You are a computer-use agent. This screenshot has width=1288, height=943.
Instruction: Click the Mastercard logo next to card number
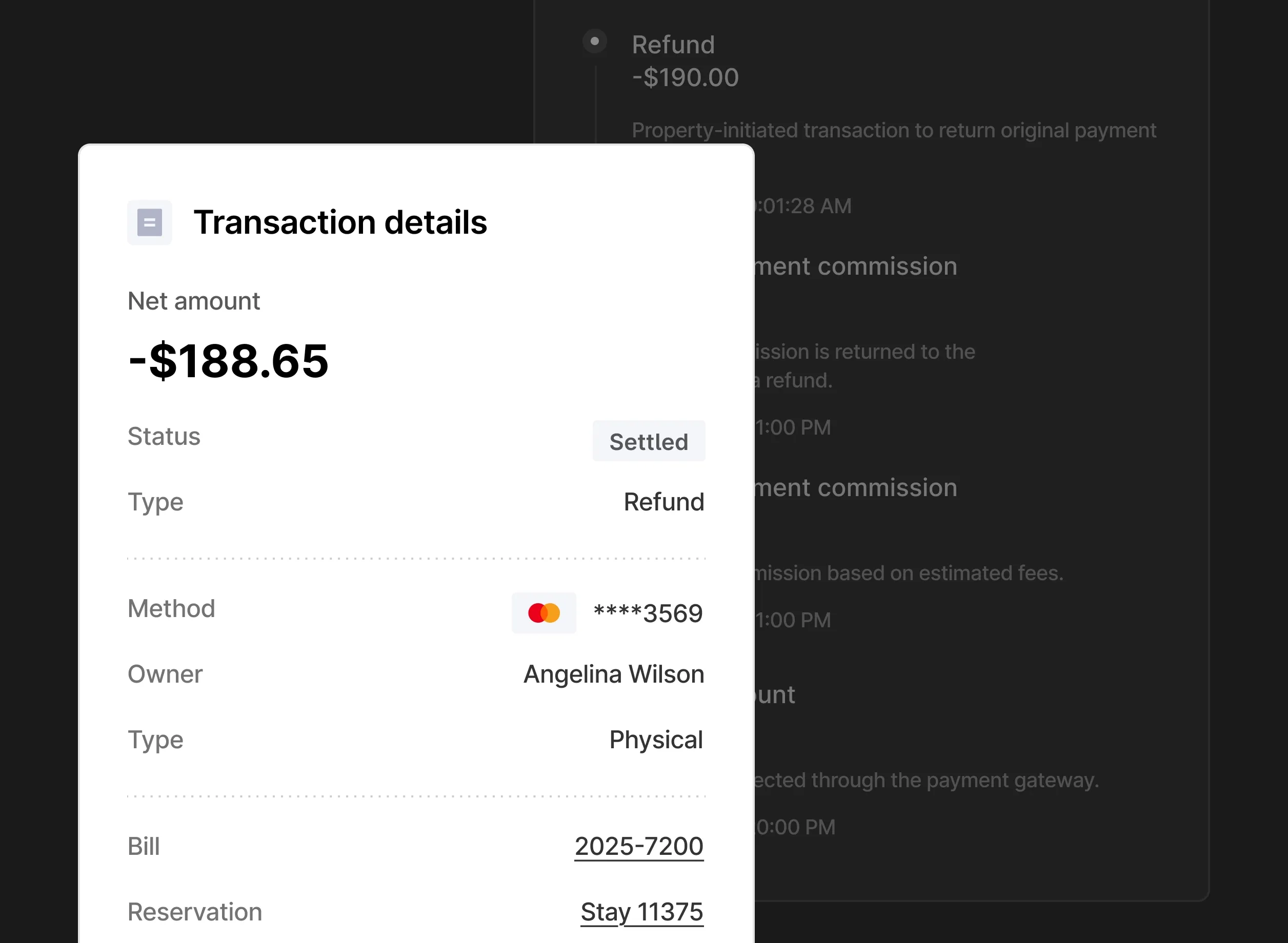pos(543,612)
